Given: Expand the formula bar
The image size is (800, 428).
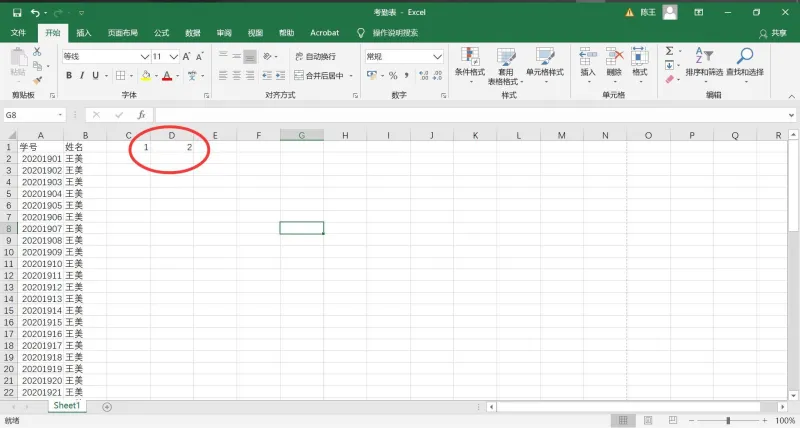Looking at the screenshot, I should click(x=791, y=115).
